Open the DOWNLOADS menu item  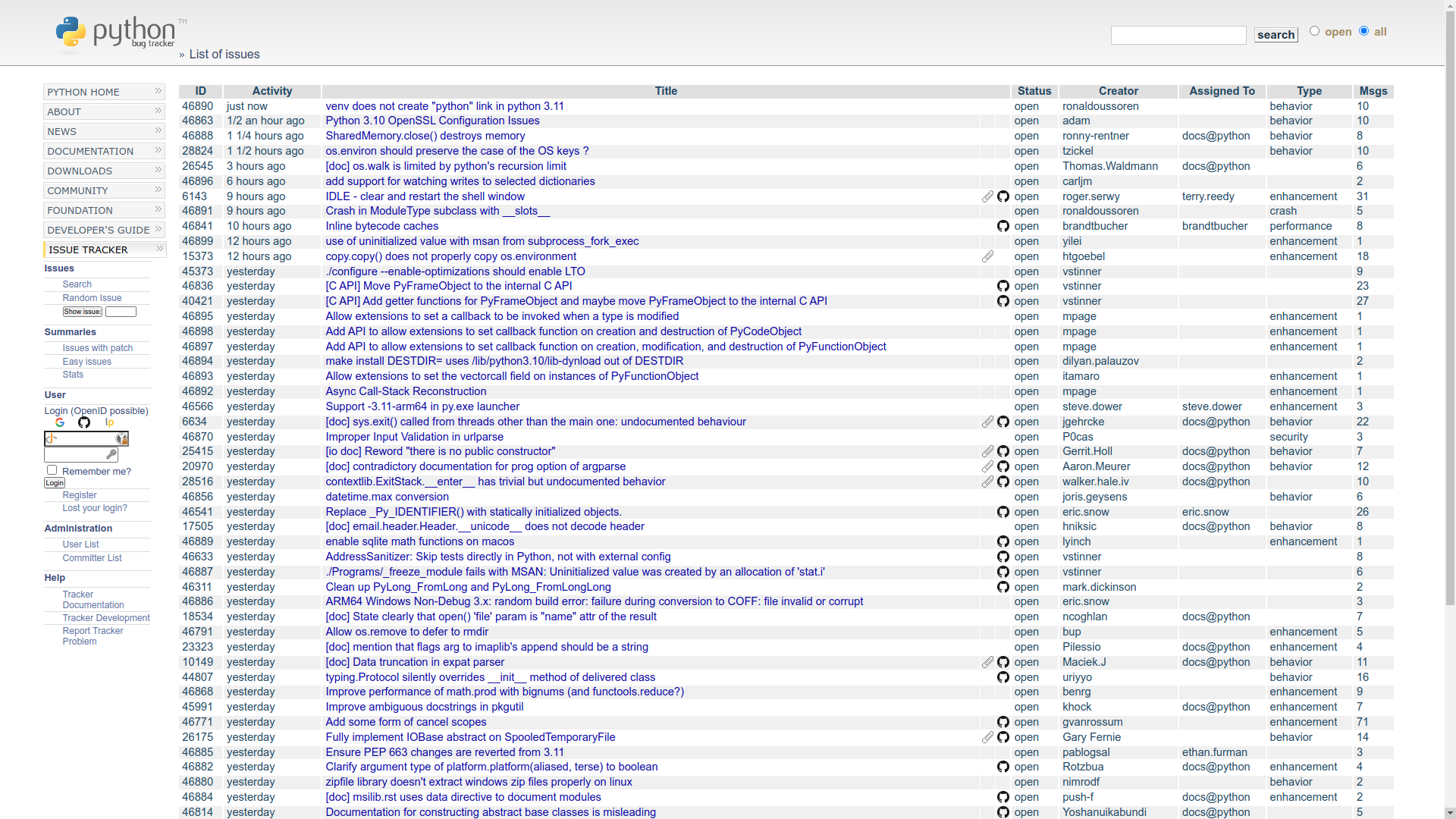(105, 171)
